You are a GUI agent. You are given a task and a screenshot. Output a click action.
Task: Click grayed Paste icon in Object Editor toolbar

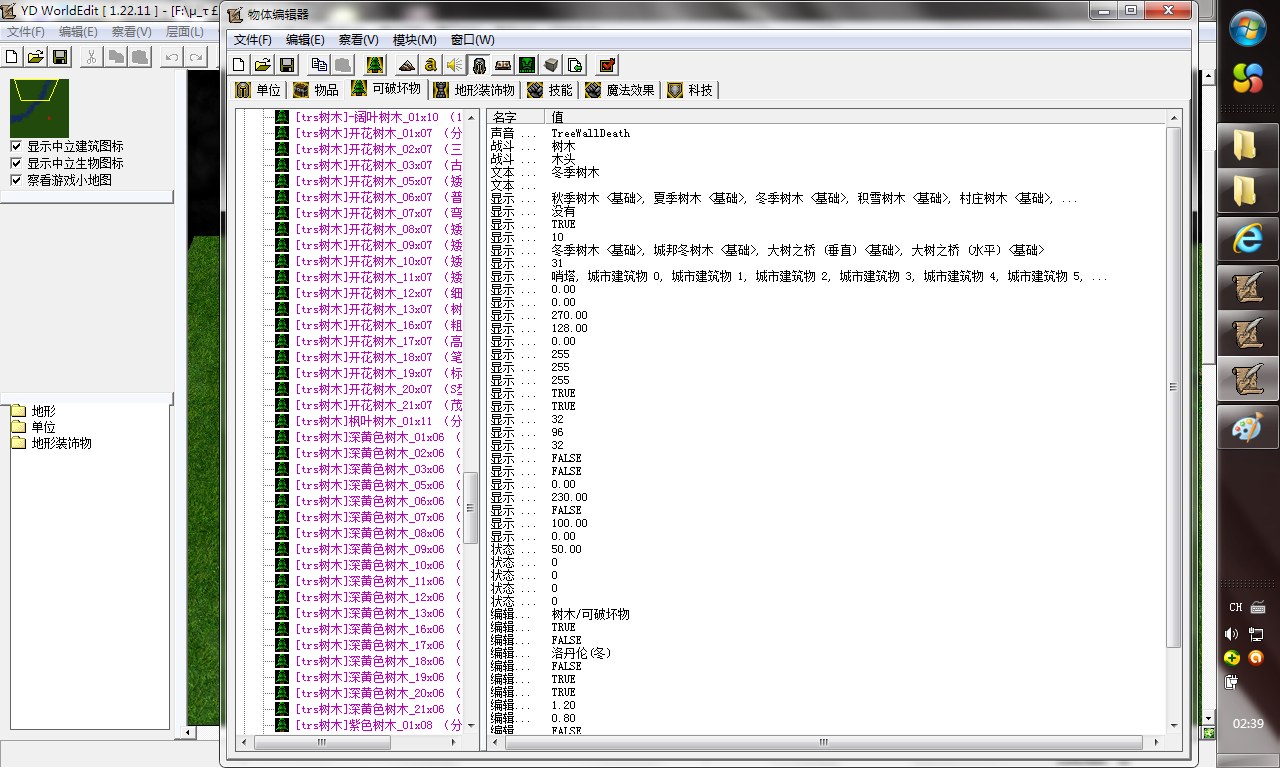[342, 65]
